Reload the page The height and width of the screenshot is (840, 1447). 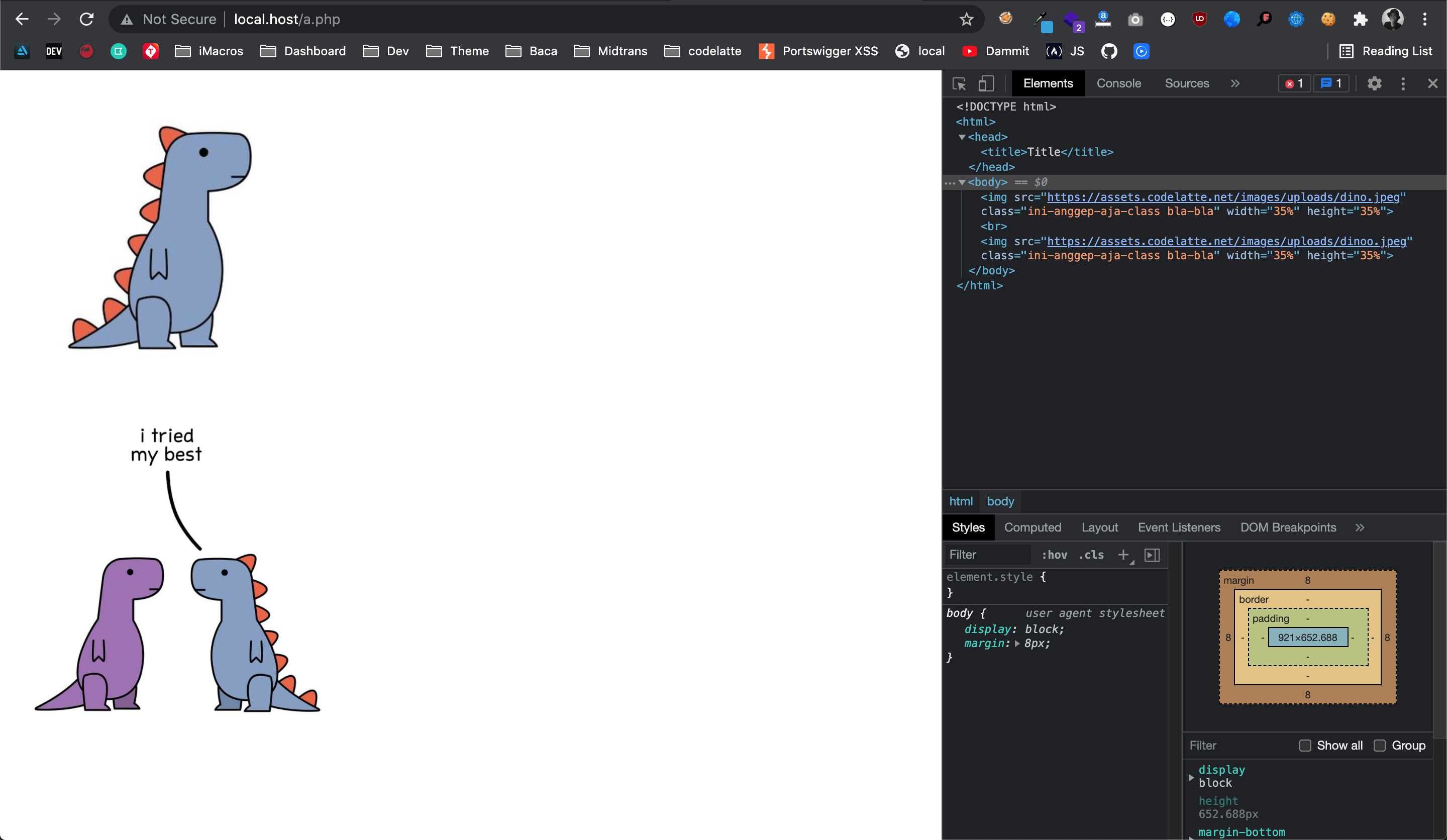click(x=87, y=20)
